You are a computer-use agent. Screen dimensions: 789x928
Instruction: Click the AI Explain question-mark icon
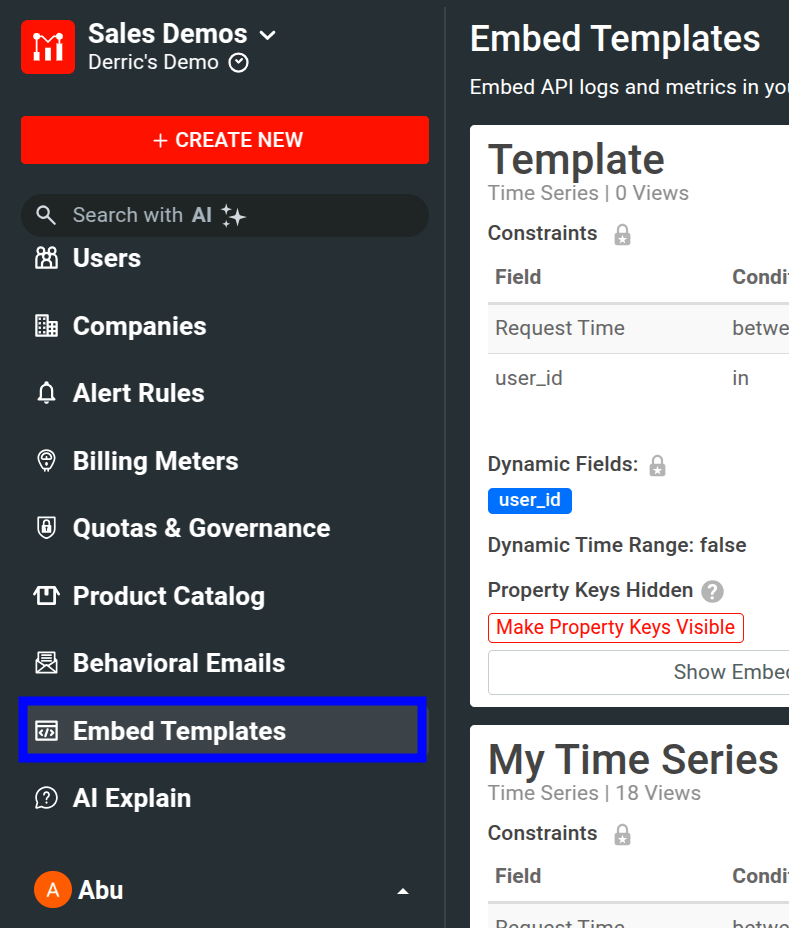(x=46, y=797)
